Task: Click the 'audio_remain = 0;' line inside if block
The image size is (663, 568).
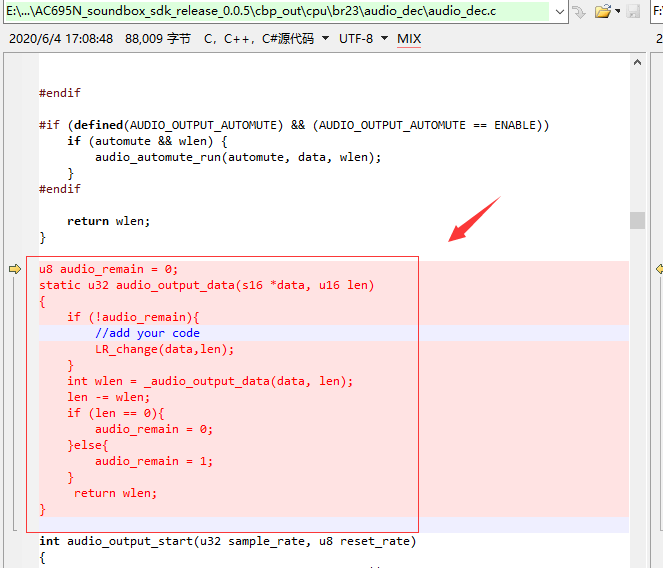Action: [154, 429]
